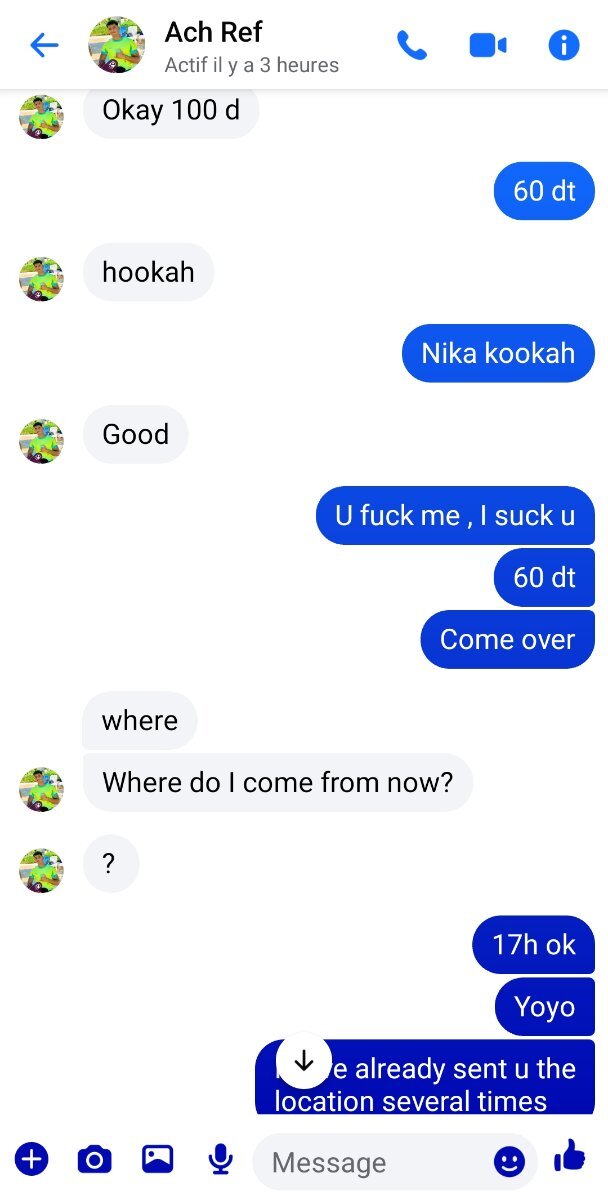Select the "hookah" message bubble
Viewport: 608px width, 1200px height.
click(x=148, y=272)
